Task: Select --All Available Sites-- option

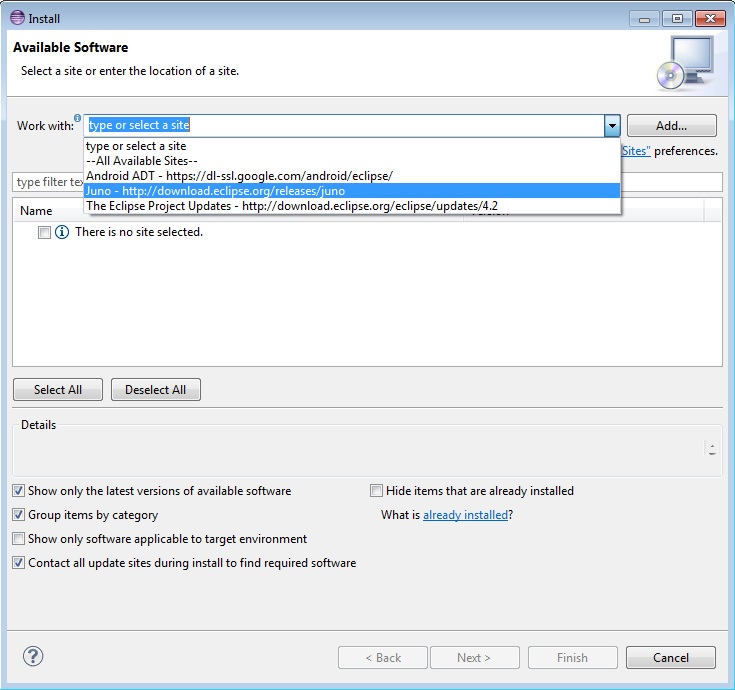Action: 352,161
